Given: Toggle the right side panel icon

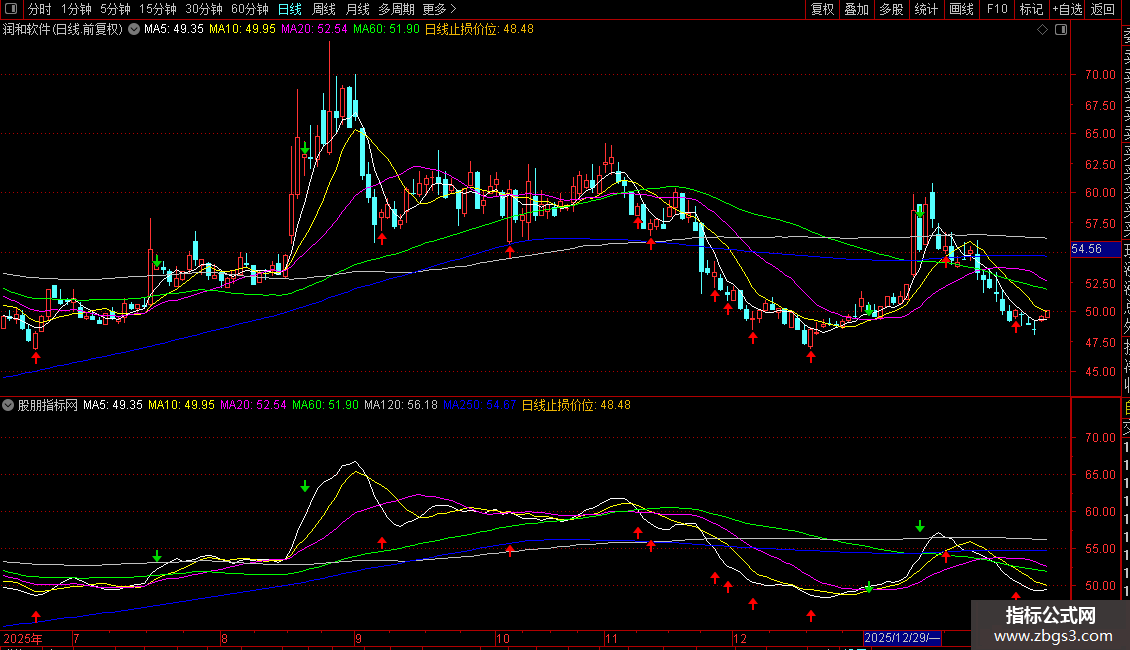Looking at the screenshot, I should [x=1061, y=30].
